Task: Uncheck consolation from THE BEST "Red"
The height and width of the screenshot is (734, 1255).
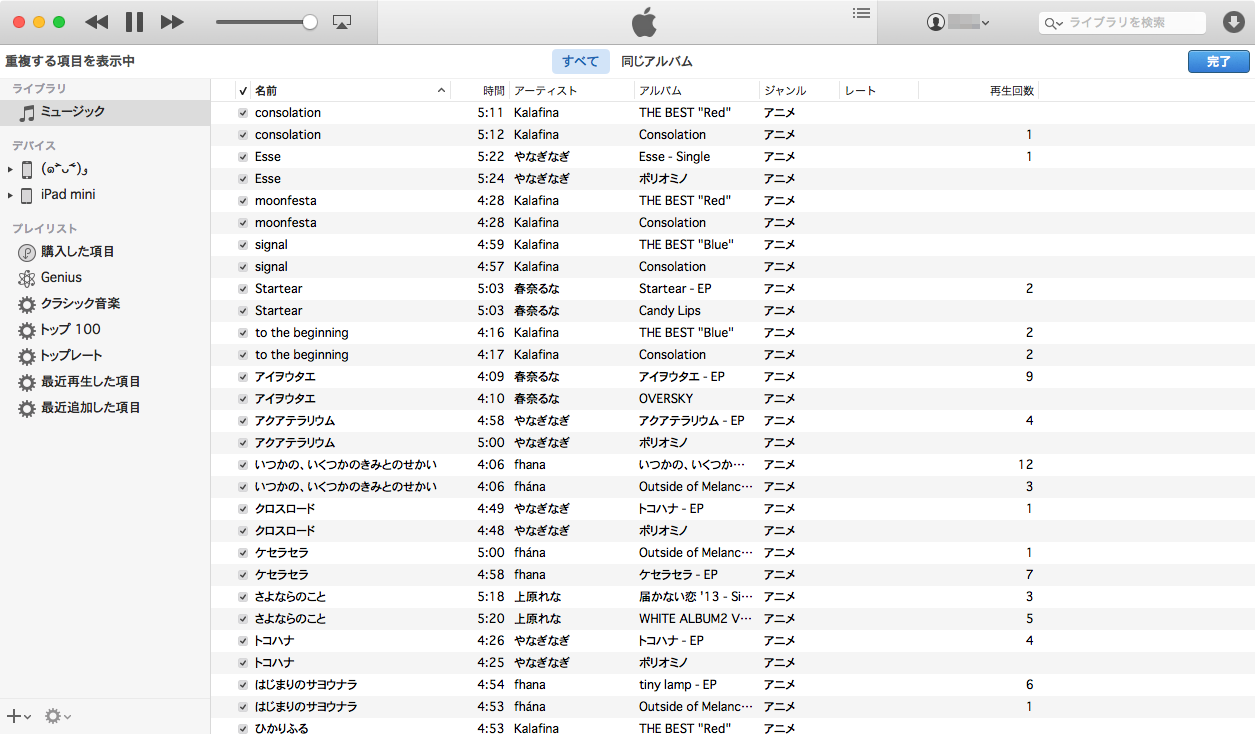Action: tap(243, 113)
